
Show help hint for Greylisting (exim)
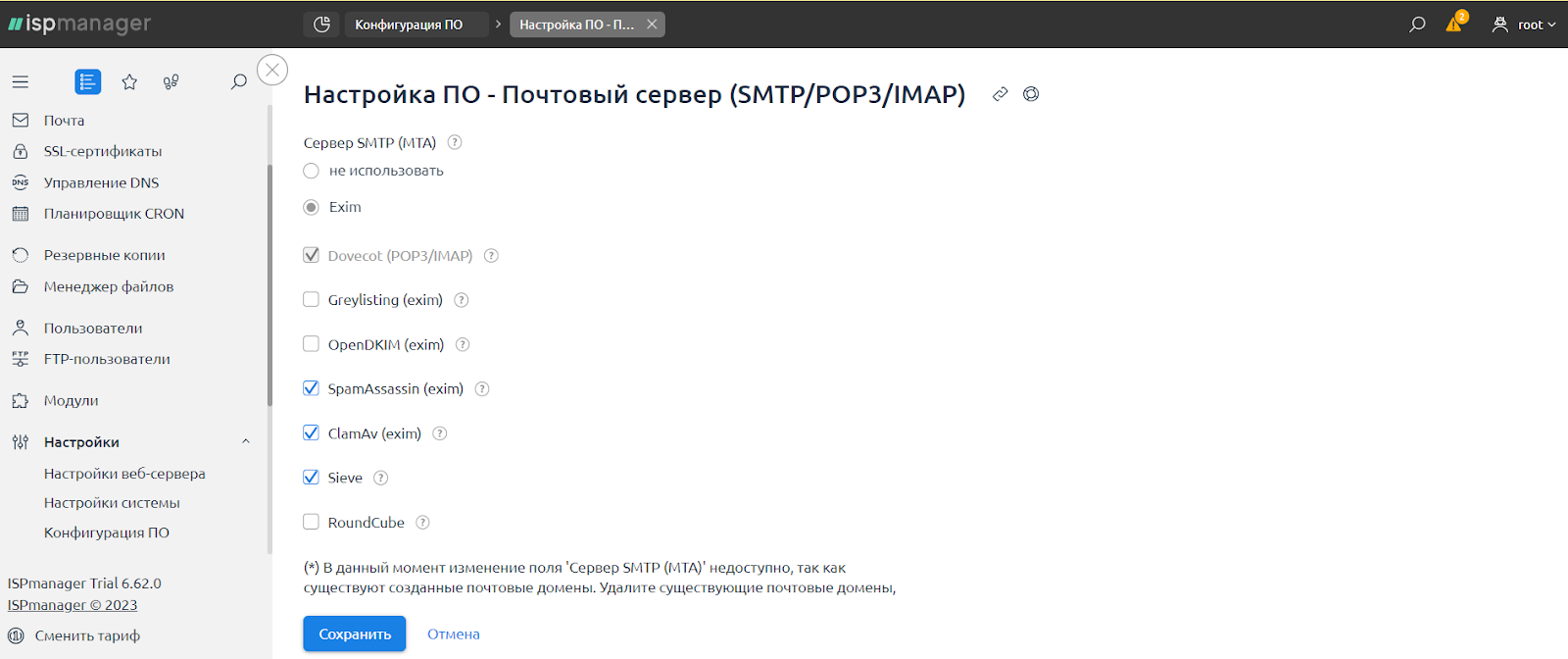[x=462, y=300]
